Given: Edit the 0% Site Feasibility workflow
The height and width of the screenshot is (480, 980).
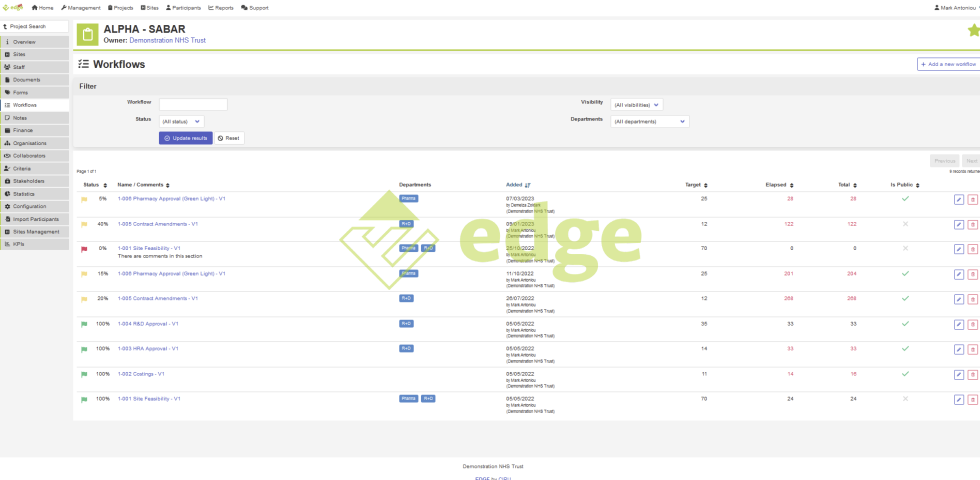Looking at the screenshot, I should [x=959, y=249].
